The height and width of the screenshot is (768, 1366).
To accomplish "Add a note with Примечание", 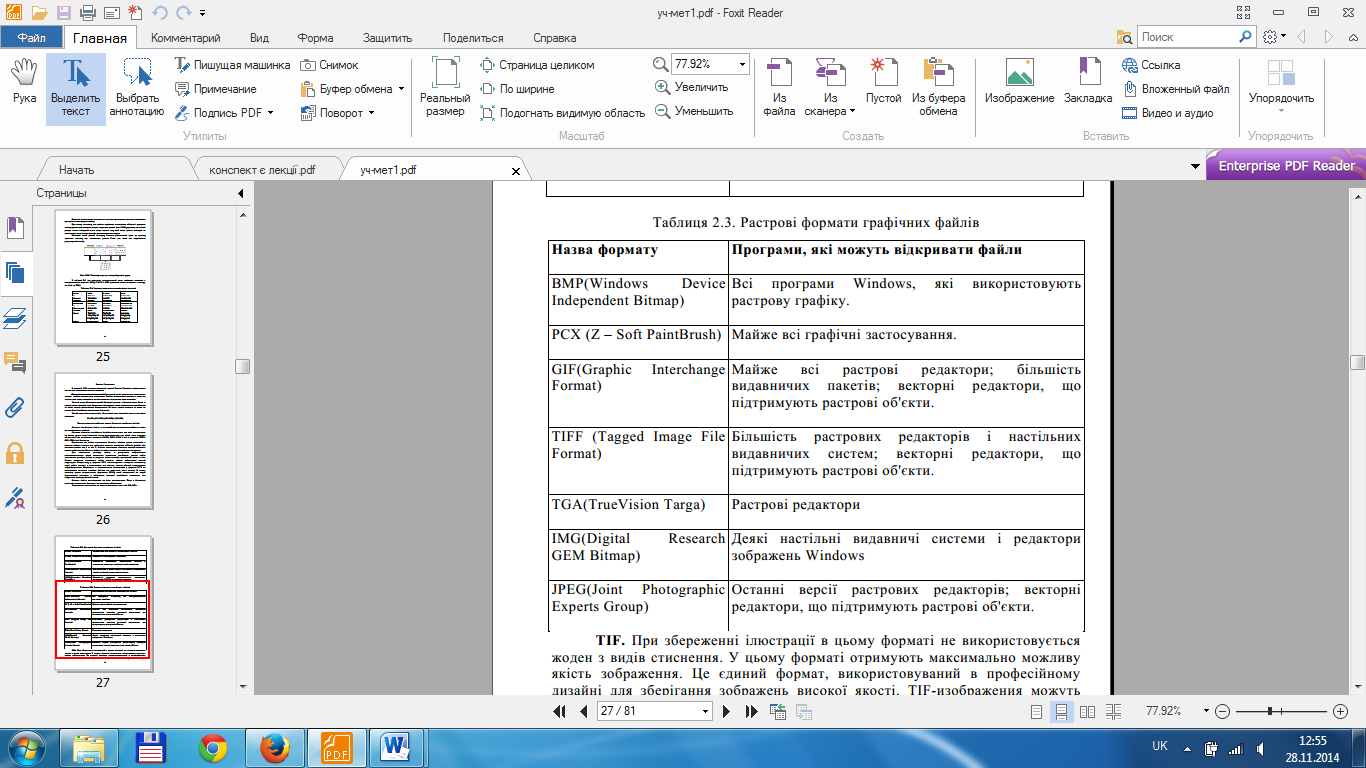I will point(216,89).
